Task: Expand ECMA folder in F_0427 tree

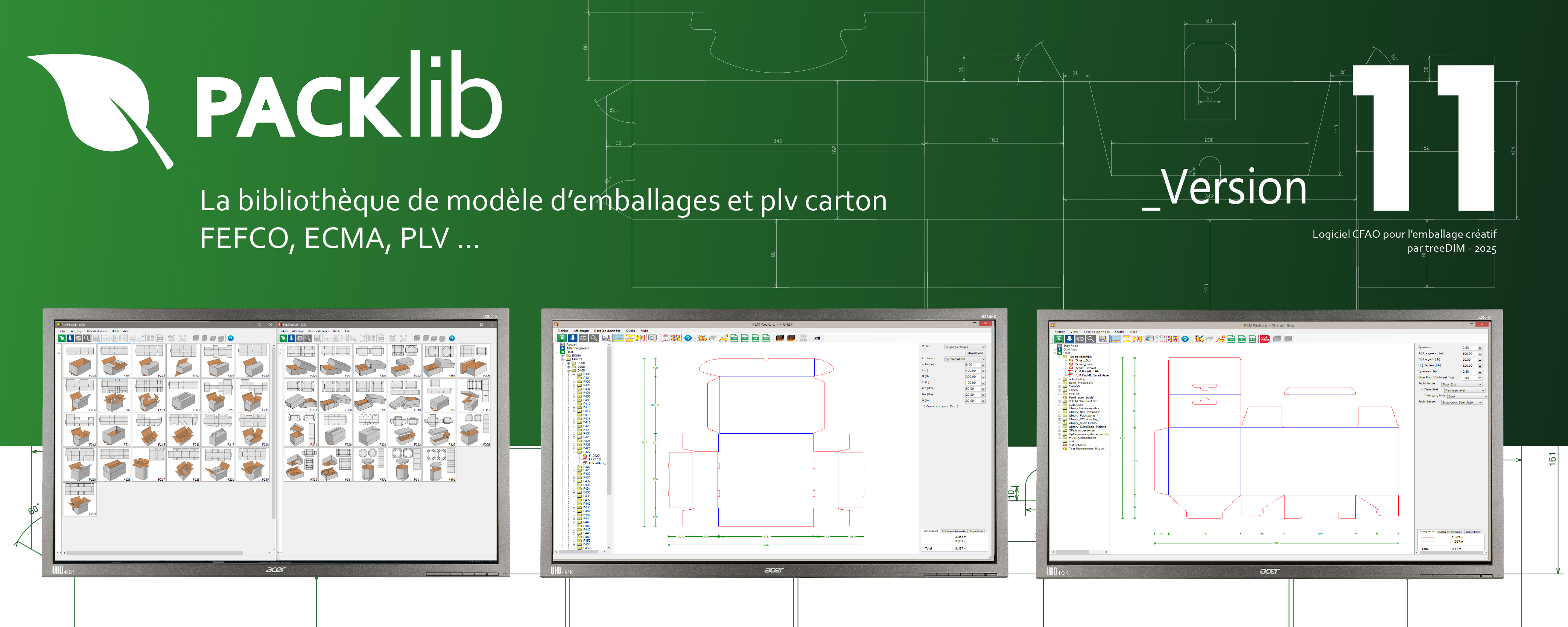Action: pos(563,356)
